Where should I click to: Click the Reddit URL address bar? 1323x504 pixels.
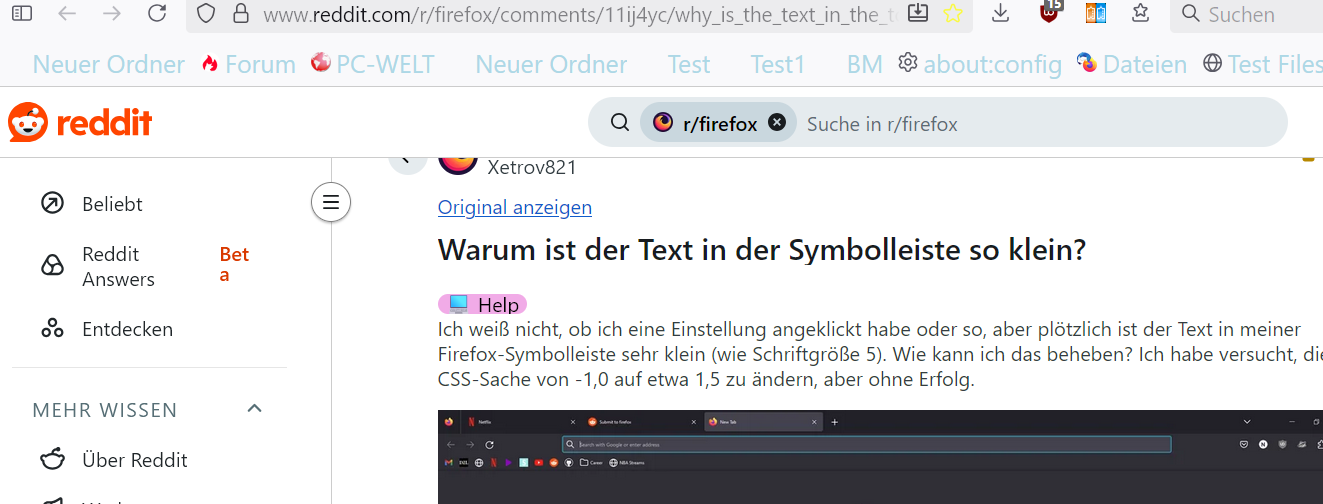tap(580, 14)
